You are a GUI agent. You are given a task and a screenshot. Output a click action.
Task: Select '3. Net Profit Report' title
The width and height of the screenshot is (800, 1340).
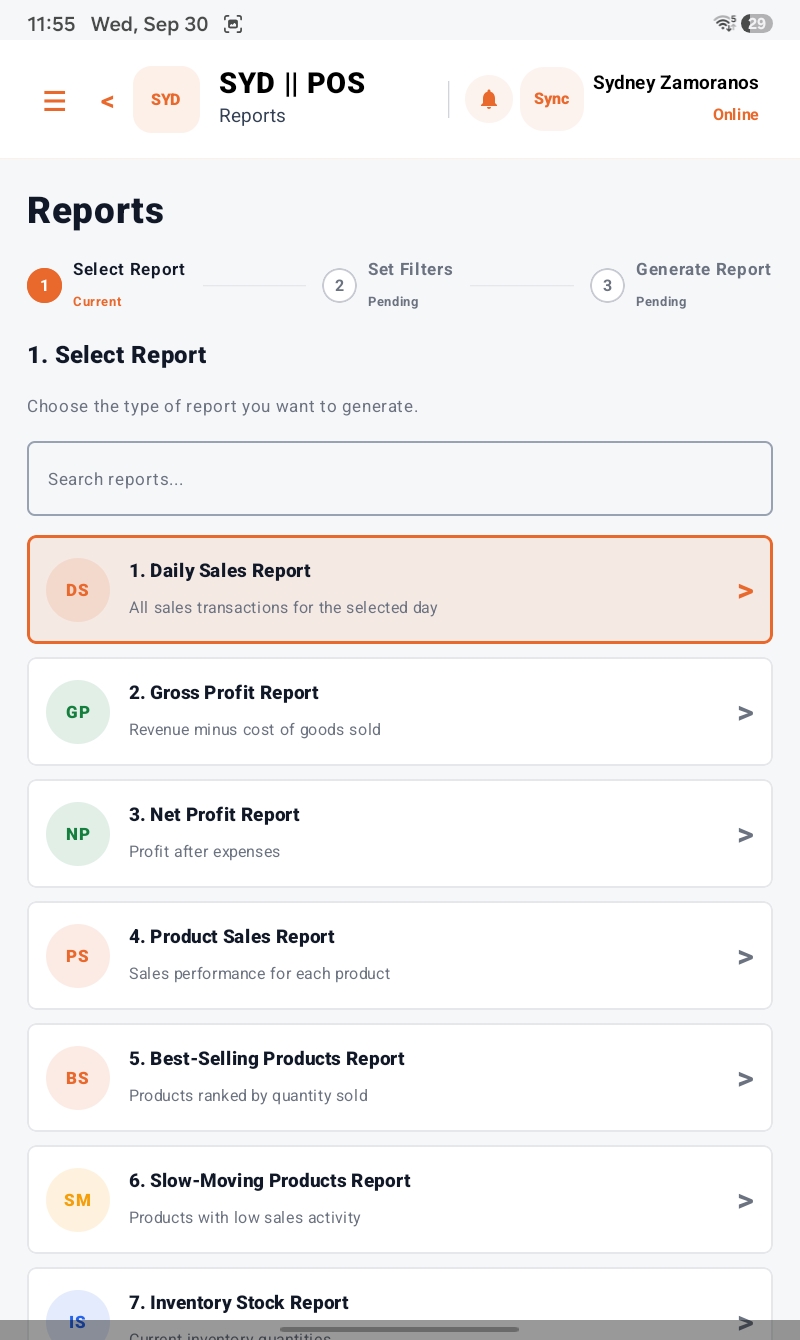[214, 815]
